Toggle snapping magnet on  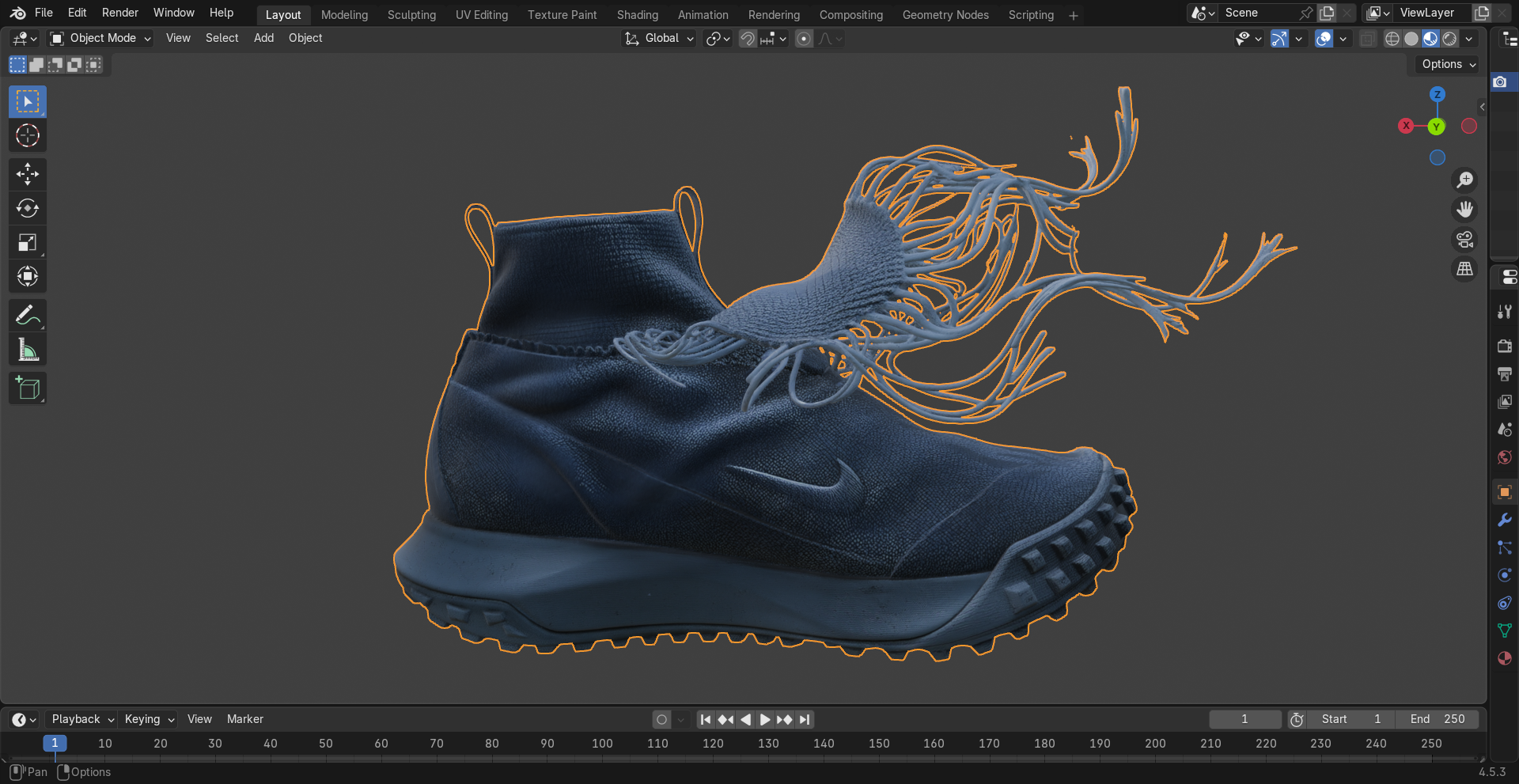click(748, 39)
